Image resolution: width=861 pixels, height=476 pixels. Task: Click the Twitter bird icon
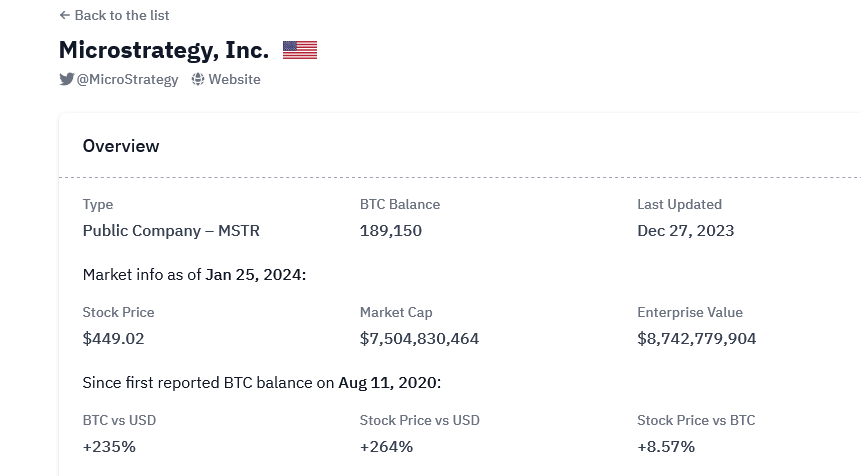tap(66, 79)
